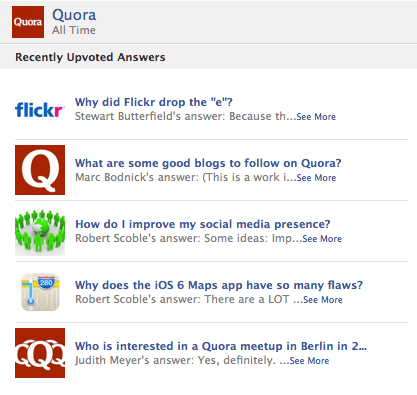
Task: Open 'Why did Flickr drop the e?' question
Action: click(x=154, y=102)
